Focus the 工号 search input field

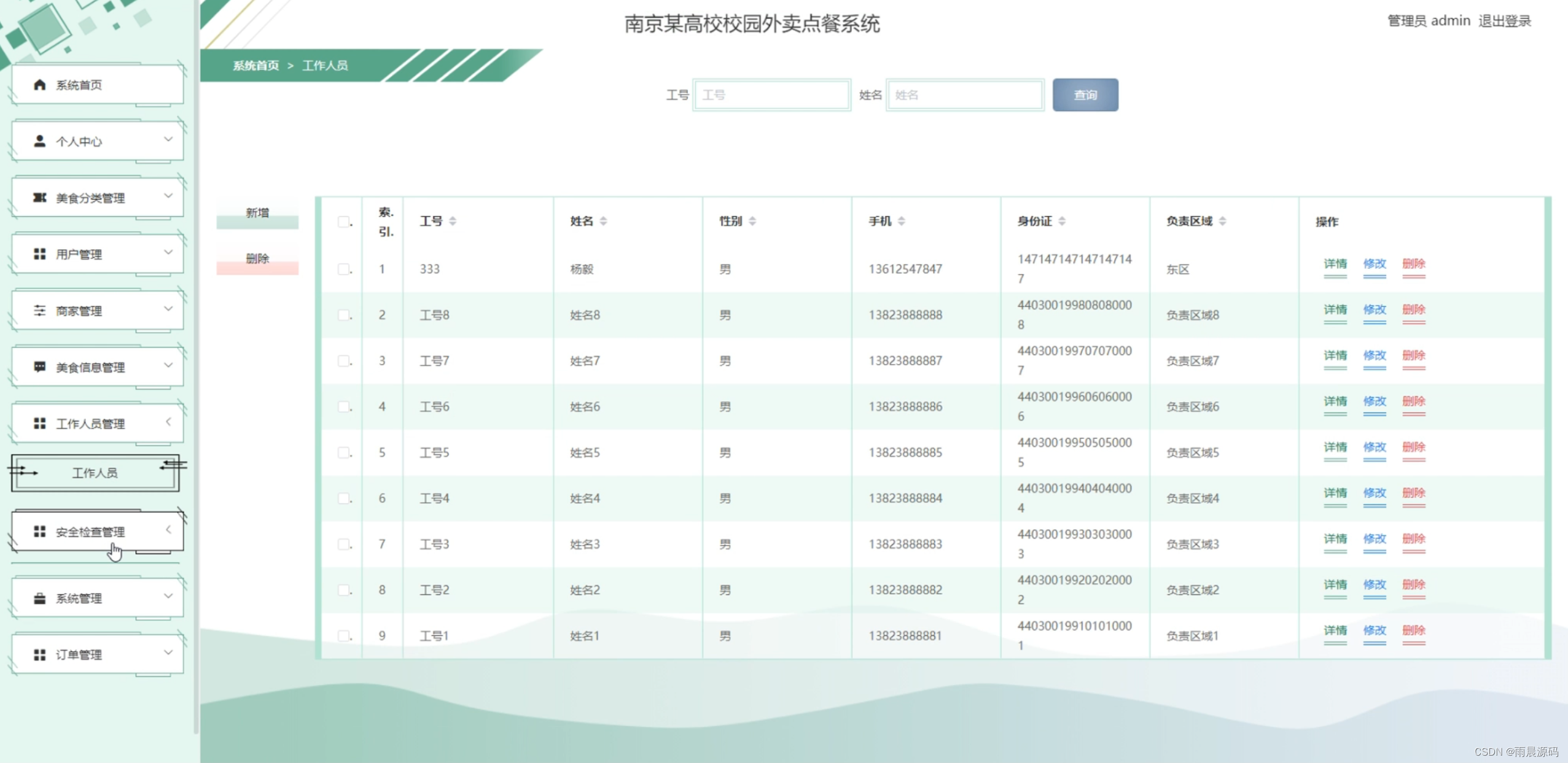[771, 95]
